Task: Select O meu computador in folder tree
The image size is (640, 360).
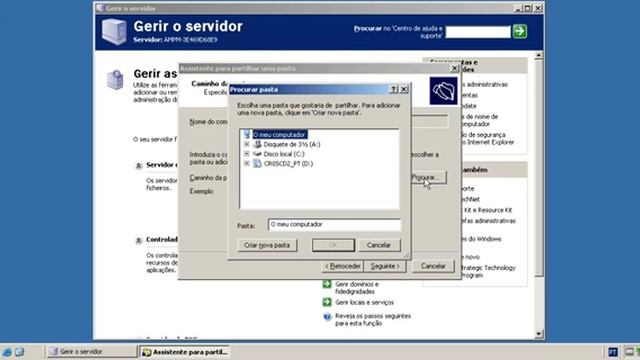Action: click(x=280, y=134)
